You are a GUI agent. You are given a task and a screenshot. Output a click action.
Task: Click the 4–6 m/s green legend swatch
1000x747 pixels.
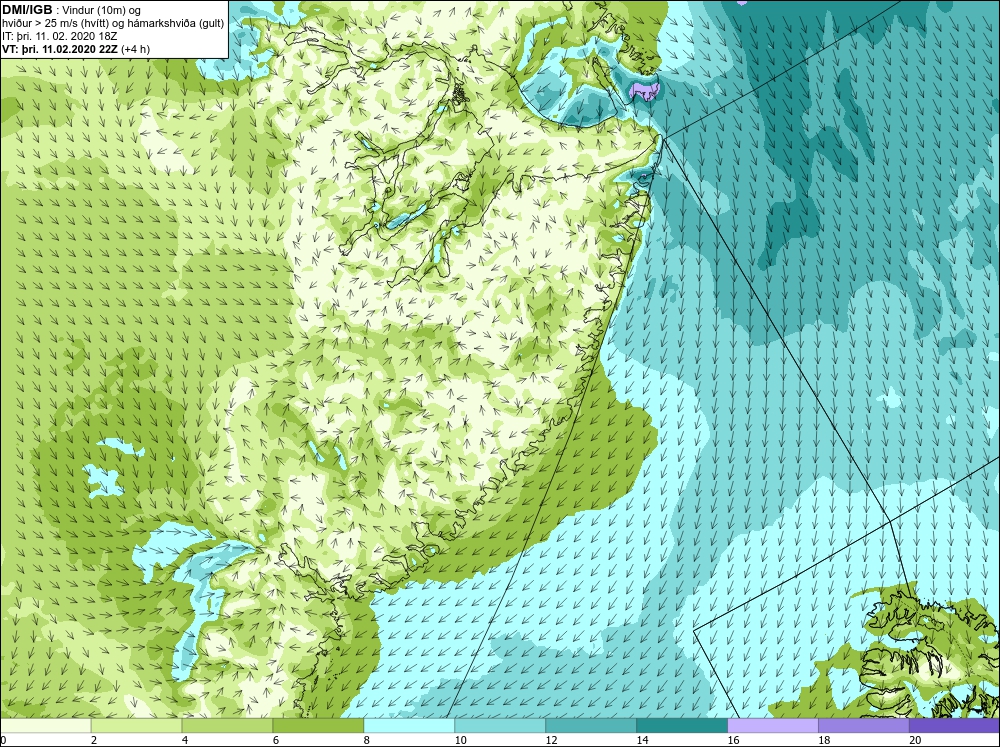click(227, 726)
